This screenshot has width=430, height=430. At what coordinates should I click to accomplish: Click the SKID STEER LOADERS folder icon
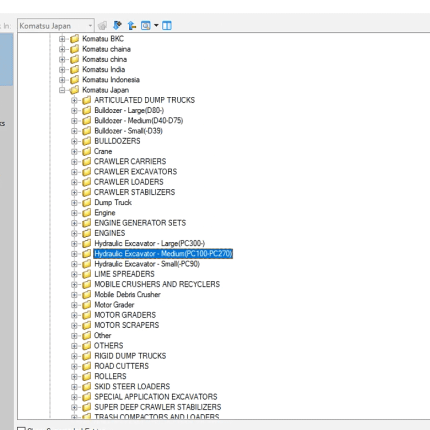point(87,387)
